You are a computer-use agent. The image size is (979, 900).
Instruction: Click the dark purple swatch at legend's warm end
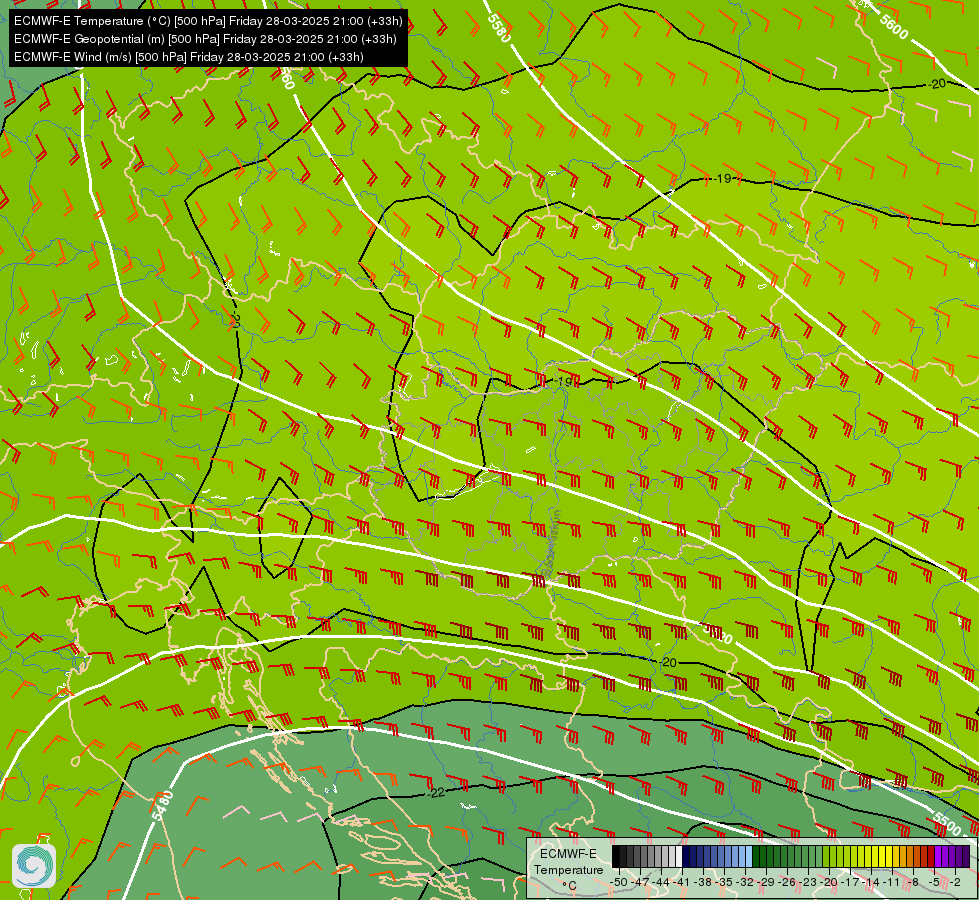966,857
